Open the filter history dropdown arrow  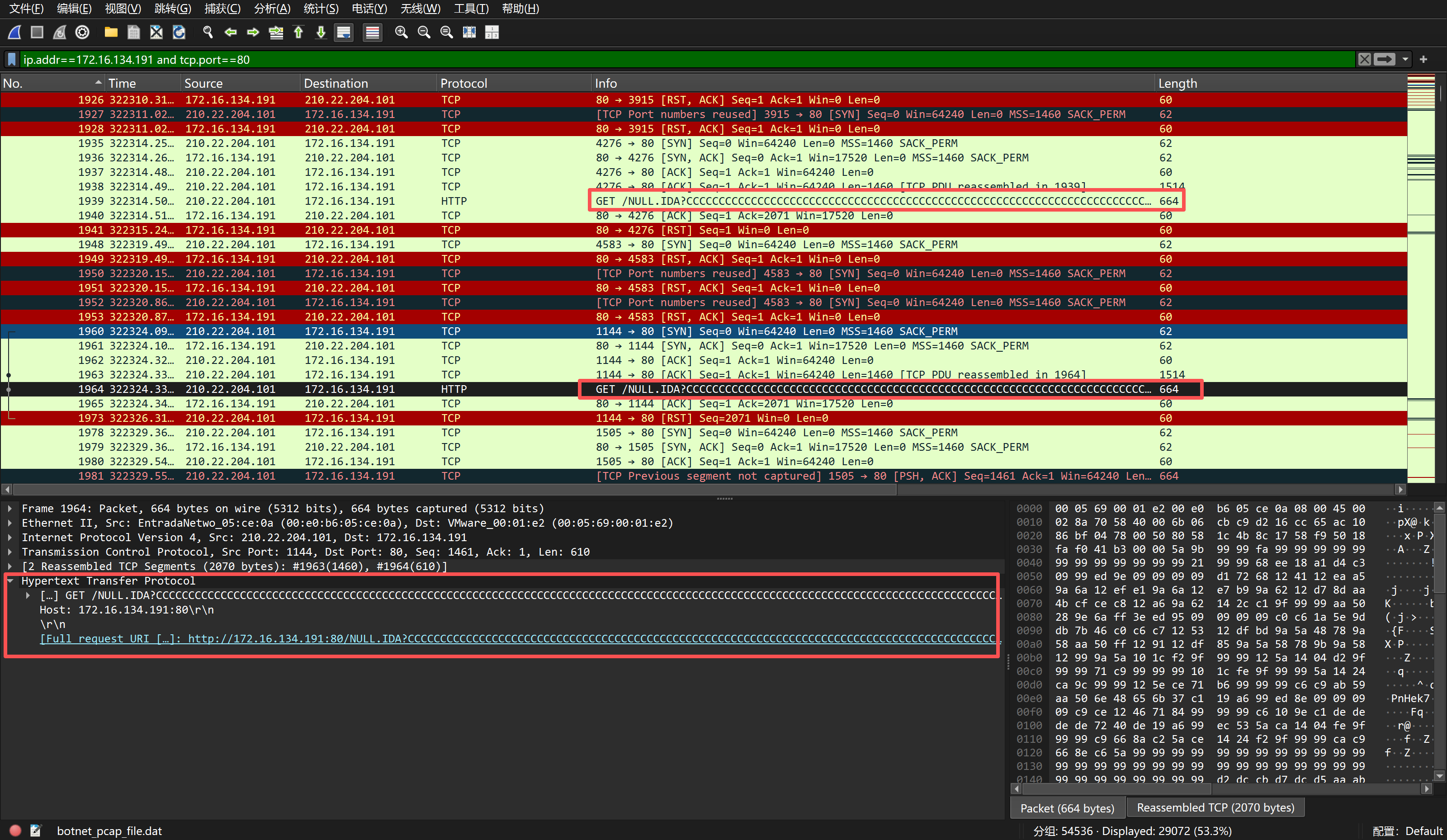pyautogui.click(x=1405, y=59)
